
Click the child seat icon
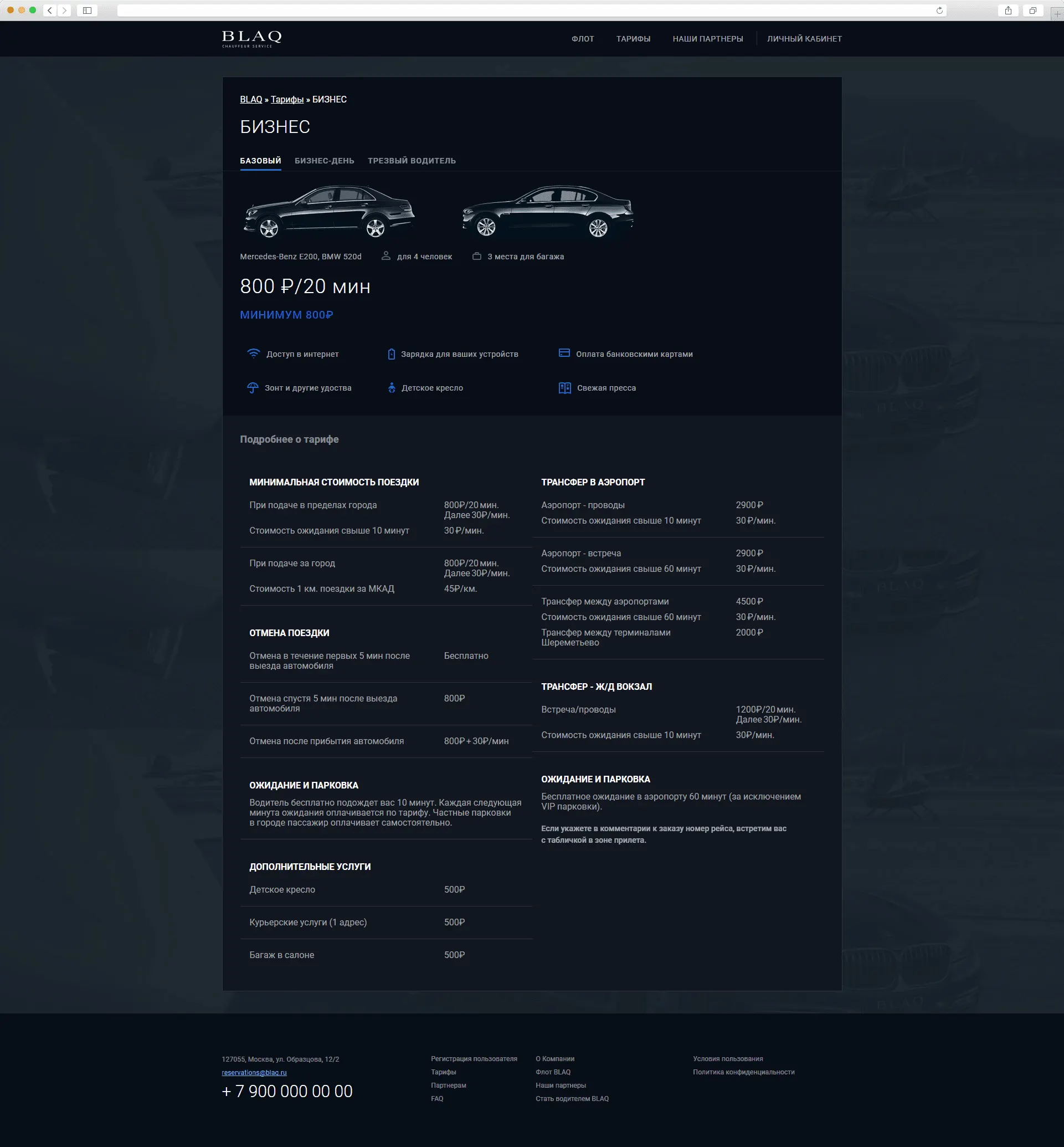(x=392, y=387)
